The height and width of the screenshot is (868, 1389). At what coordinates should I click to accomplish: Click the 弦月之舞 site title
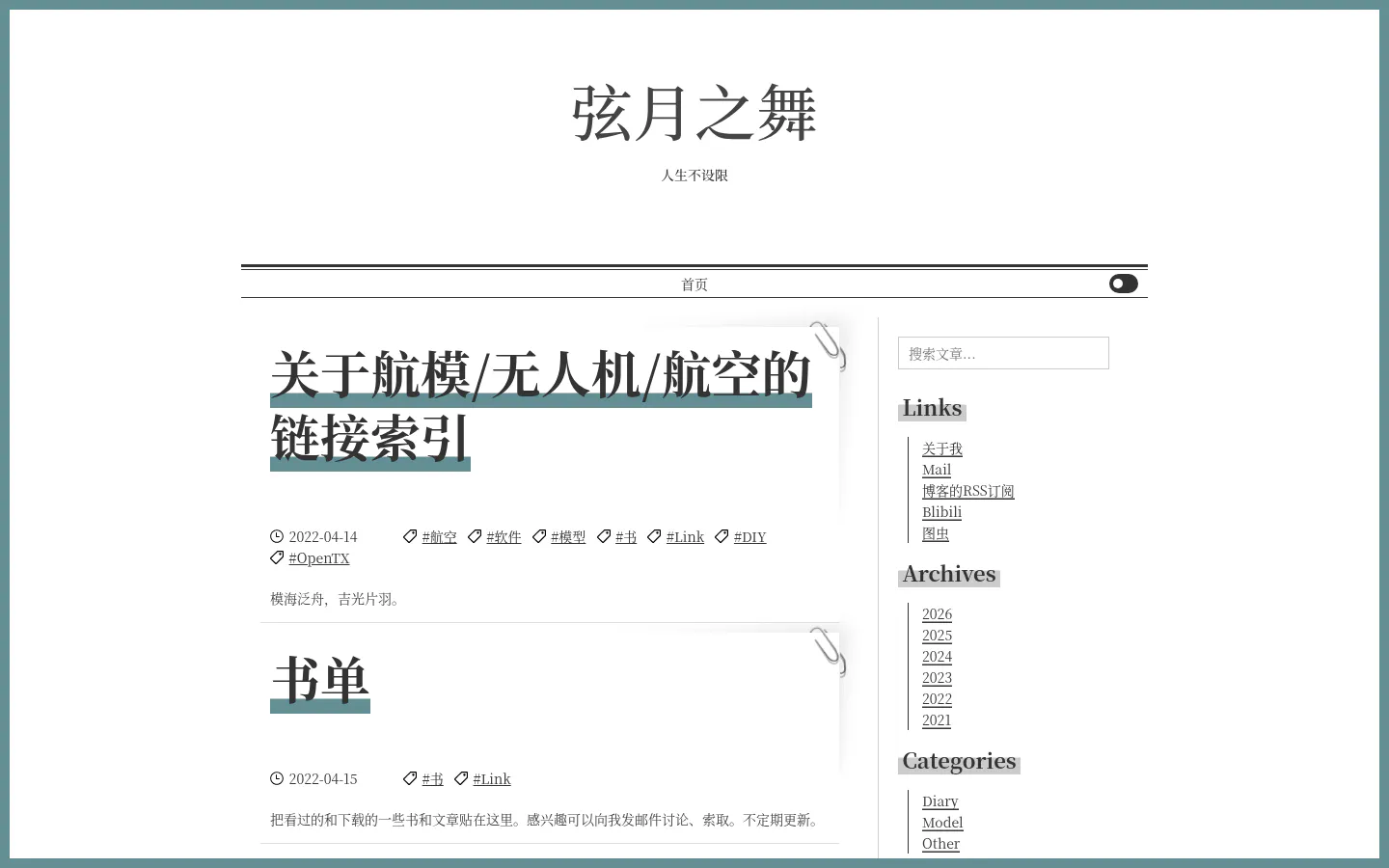[x=694, y=114]
